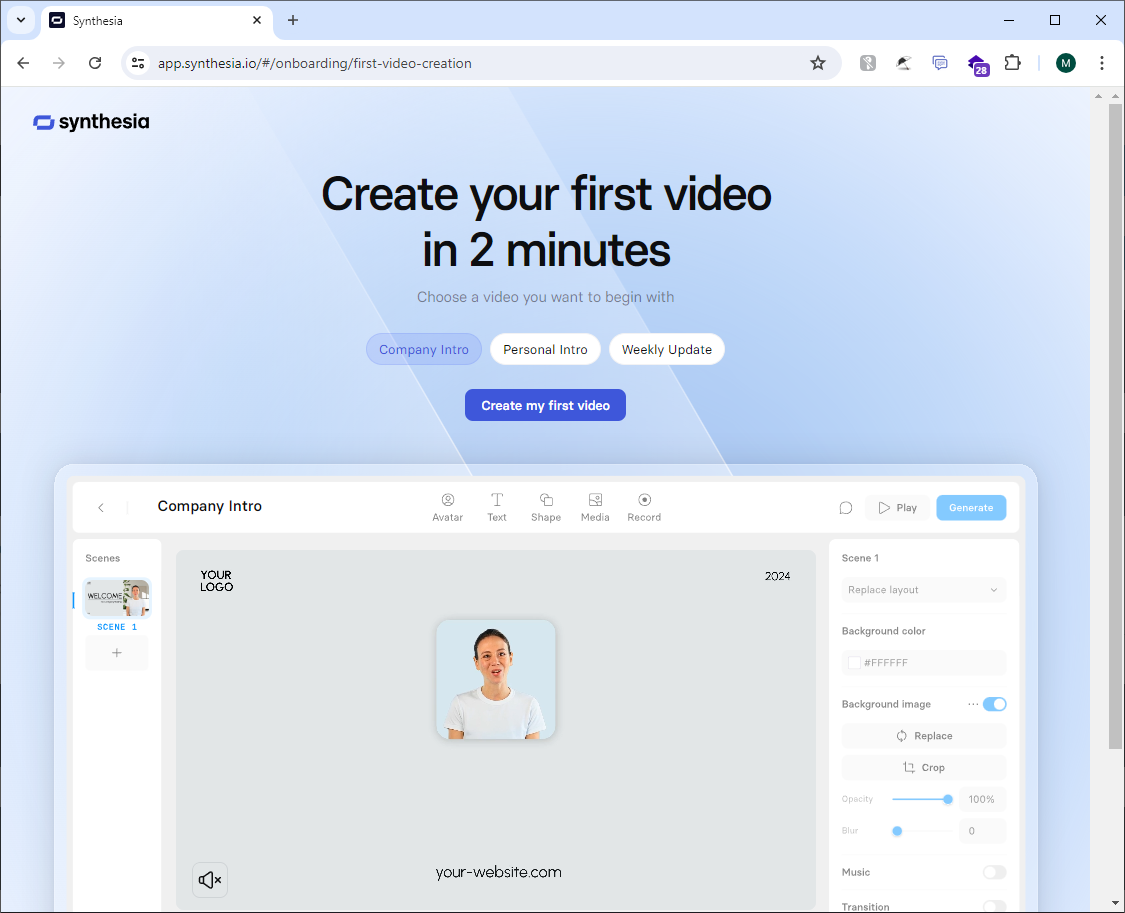1125x913 pixels.
Task: Select the Scene 1 thumbnail
Action: click(x=117, y=597)
